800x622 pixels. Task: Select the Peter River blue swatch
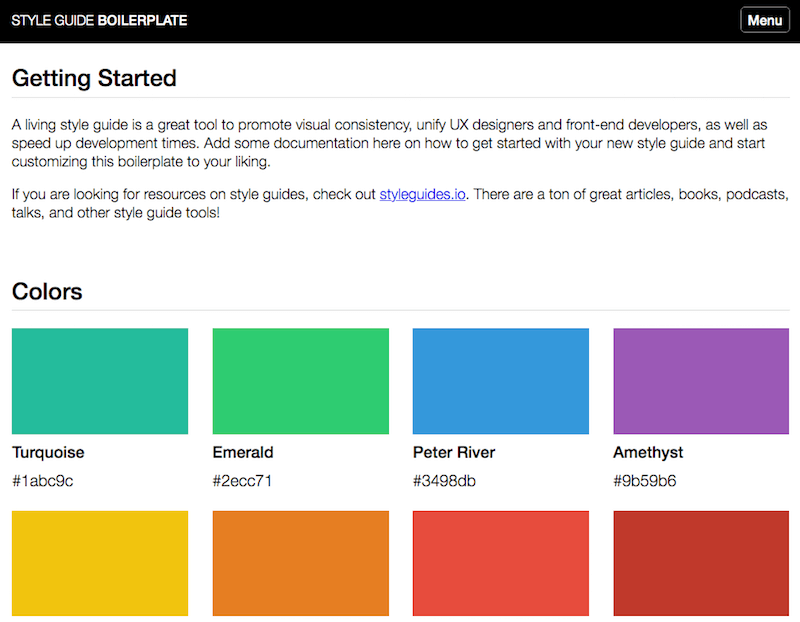pyautogui.click(x=501, y=381)
